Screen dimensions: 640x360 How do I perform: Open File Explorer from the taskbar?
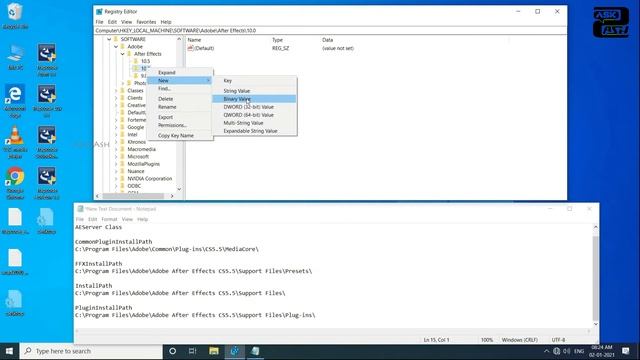tap(213, 351)
